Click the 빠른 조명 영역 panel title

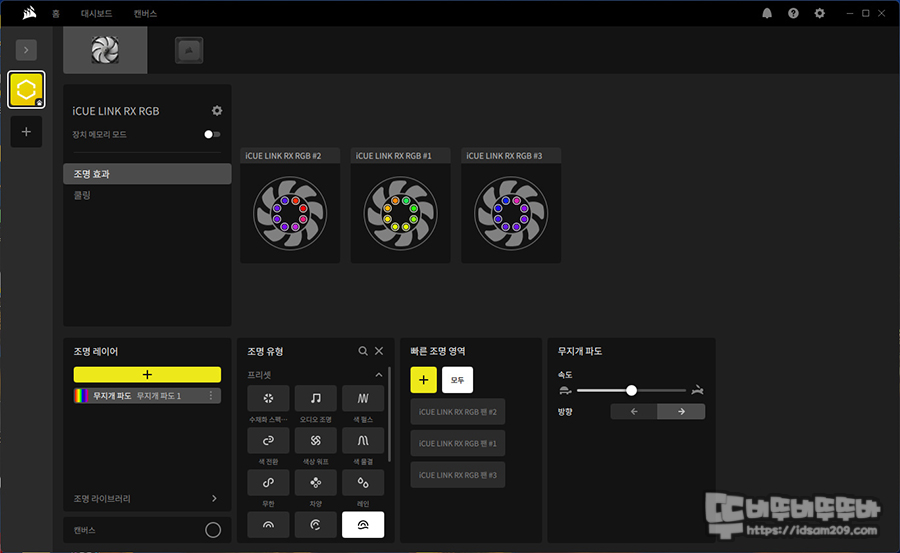437,351
